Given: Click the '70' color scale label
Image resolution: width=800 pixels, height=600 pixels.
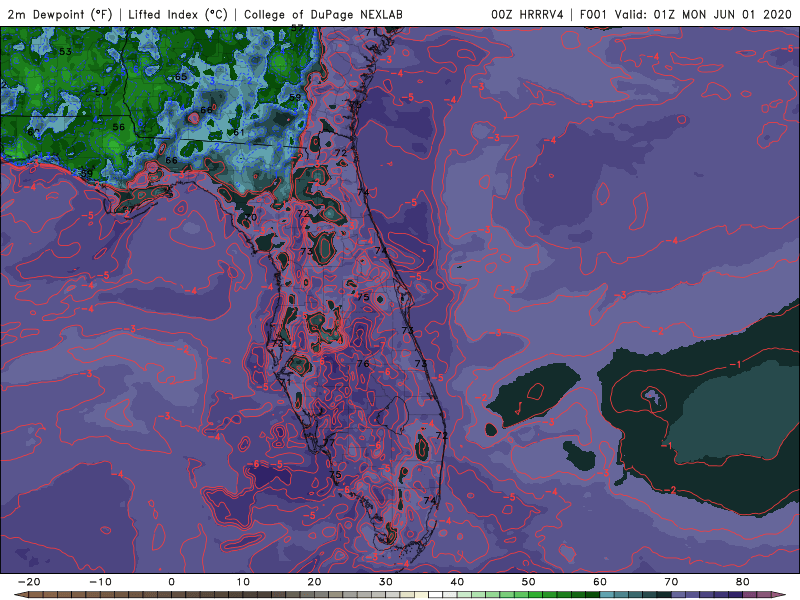Looking at the screenshot, I should (x=671, y=582).
